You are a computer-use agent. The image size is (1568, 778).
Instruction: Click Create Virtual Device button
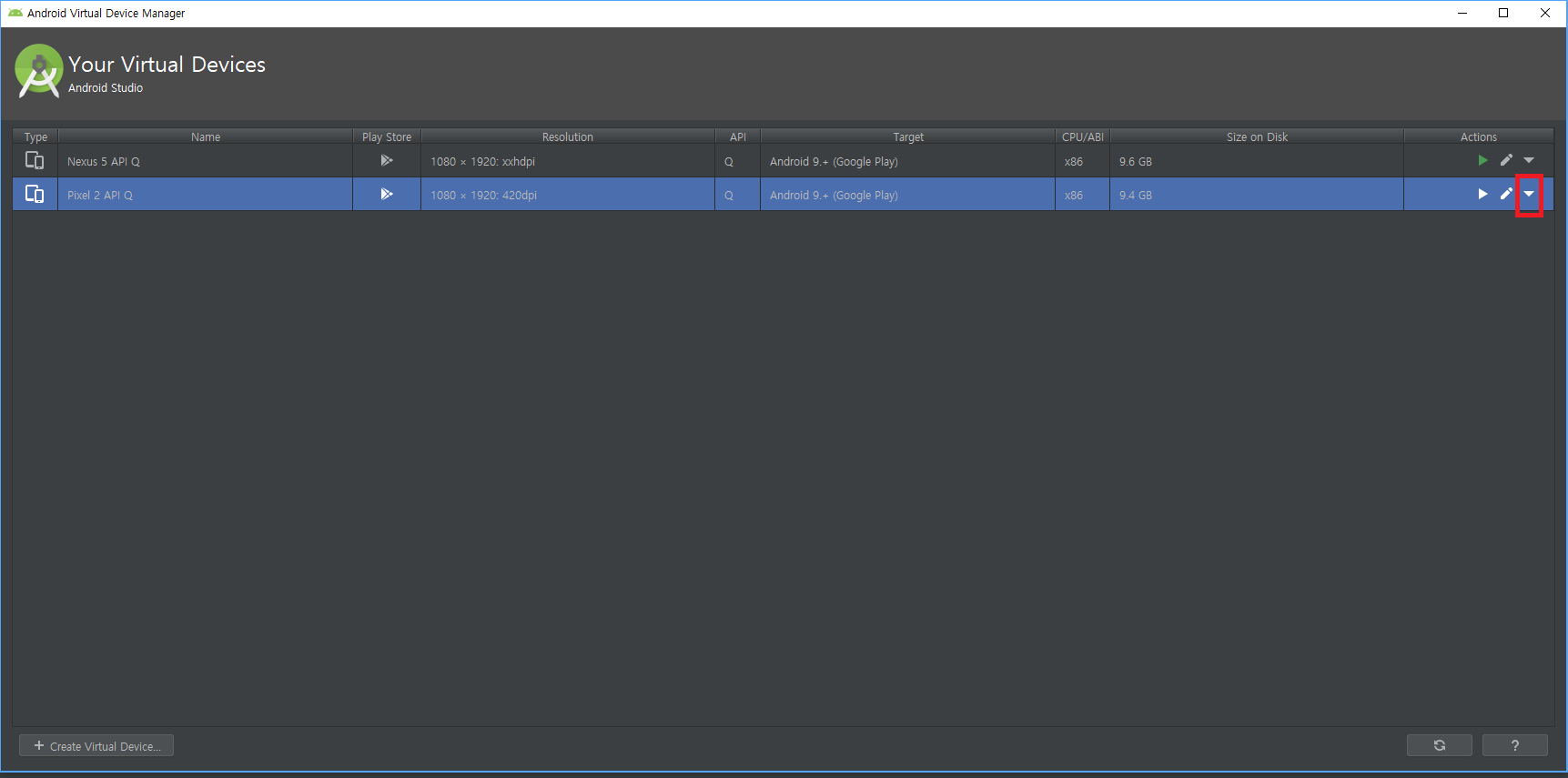click(96, 746)
